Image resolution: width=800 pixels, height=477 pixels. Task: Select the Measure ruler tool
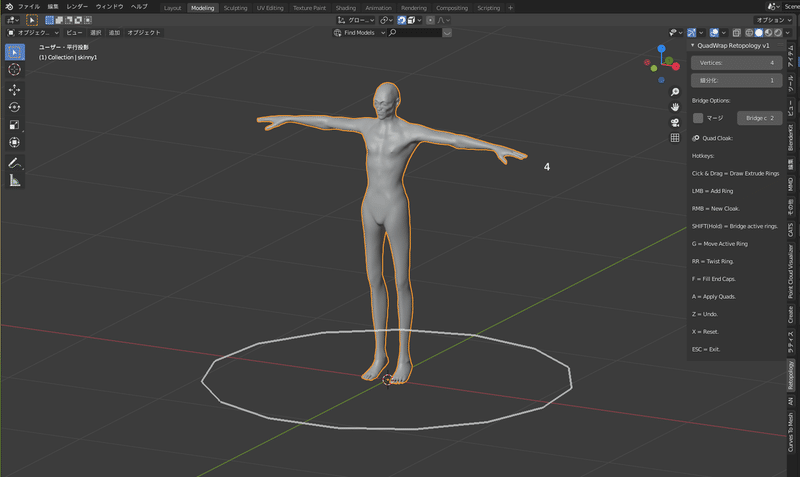pyautogui.click(x=14, y=181)
